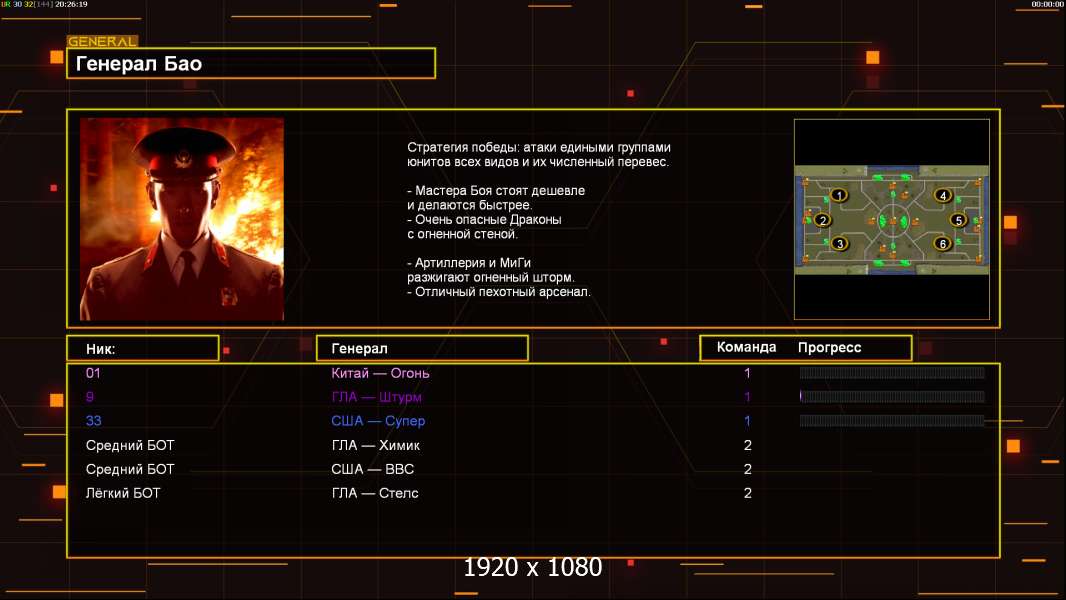Select the ГЛА — Штурм general entry
1066x600 pixels.
point(376,397)
